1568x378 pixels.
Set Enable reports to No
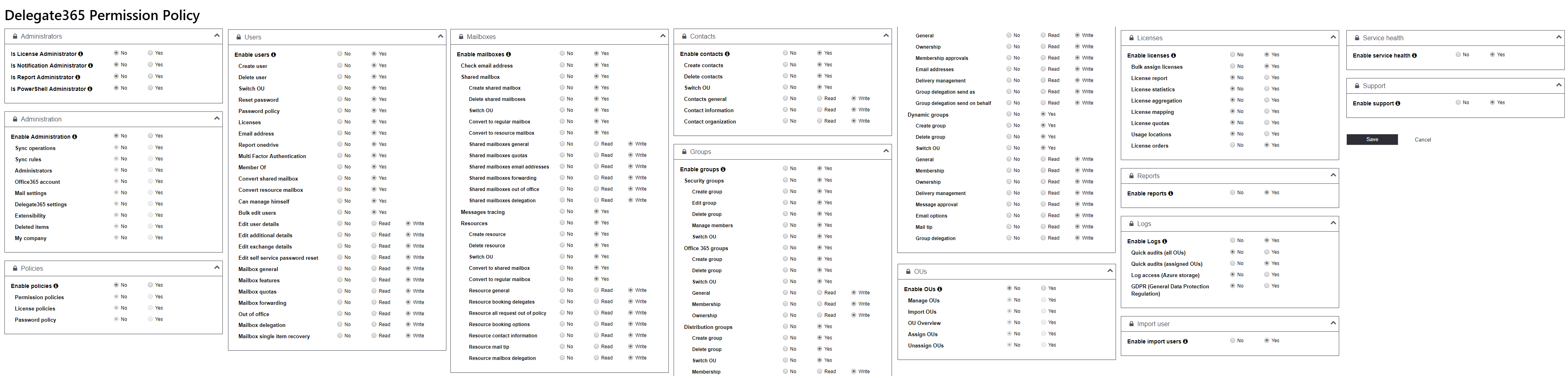pyautogui.click(x=1233, y=192)
